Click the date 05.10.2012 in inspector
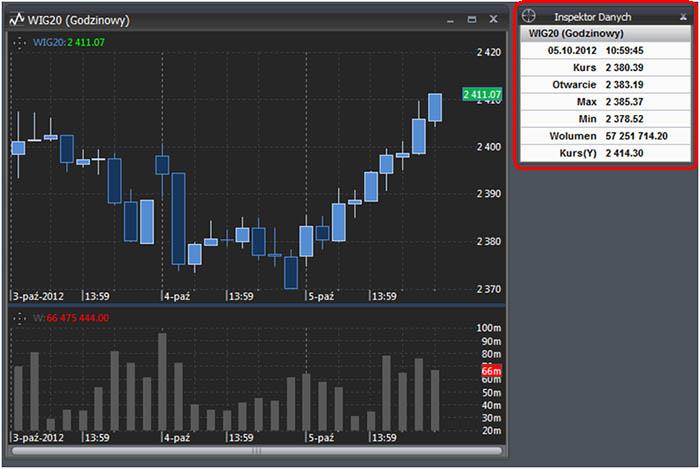The width and height of the screenshot is (700, 469). point(572,50)
